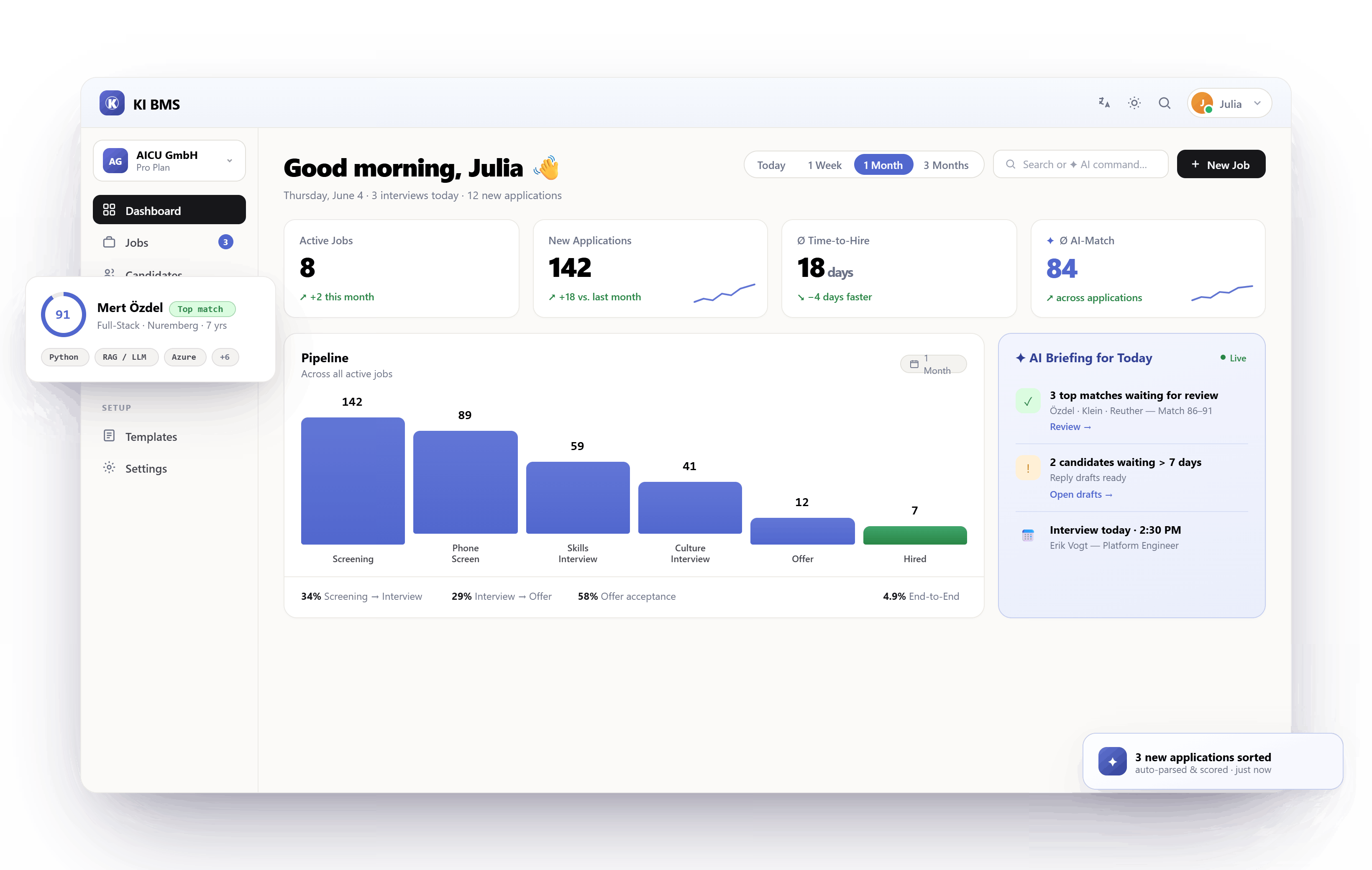Viewport: 1372px width, 870px height.
Task: Click the Phone Screen bar
Action: [x=465, y=482]
